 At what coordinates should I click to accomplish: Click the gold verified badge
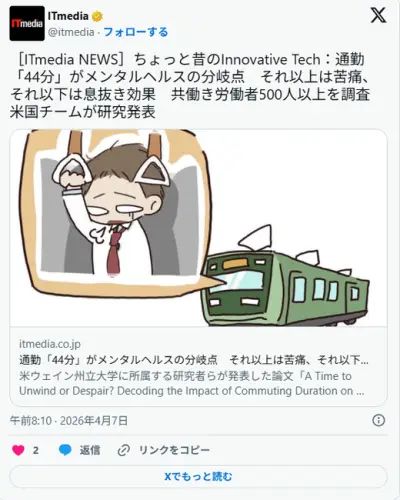[x=97, y=16]
